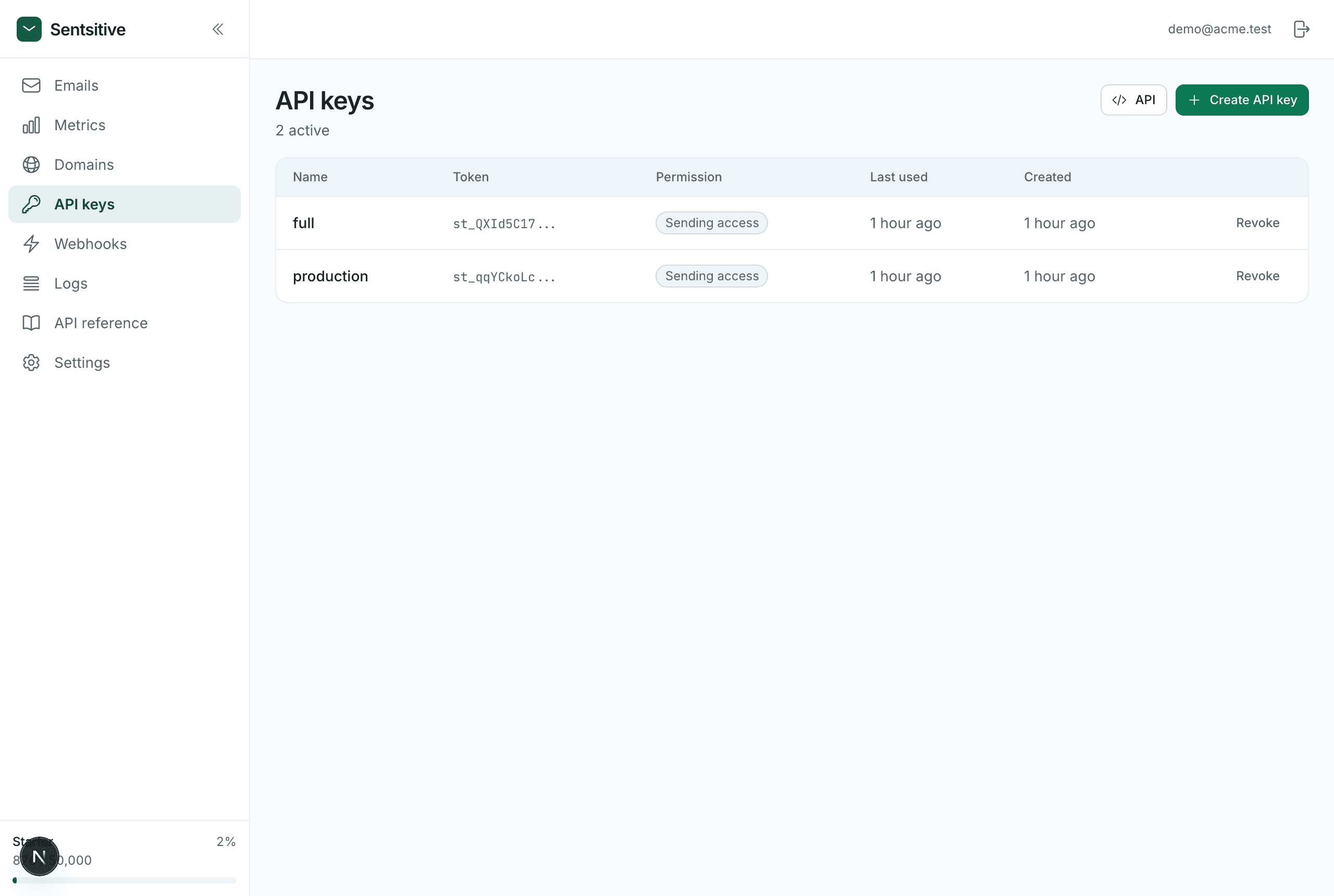The height and width of the screenshot is (896, 1334).
Task: Click the 'production' key name
Action: 330,276
